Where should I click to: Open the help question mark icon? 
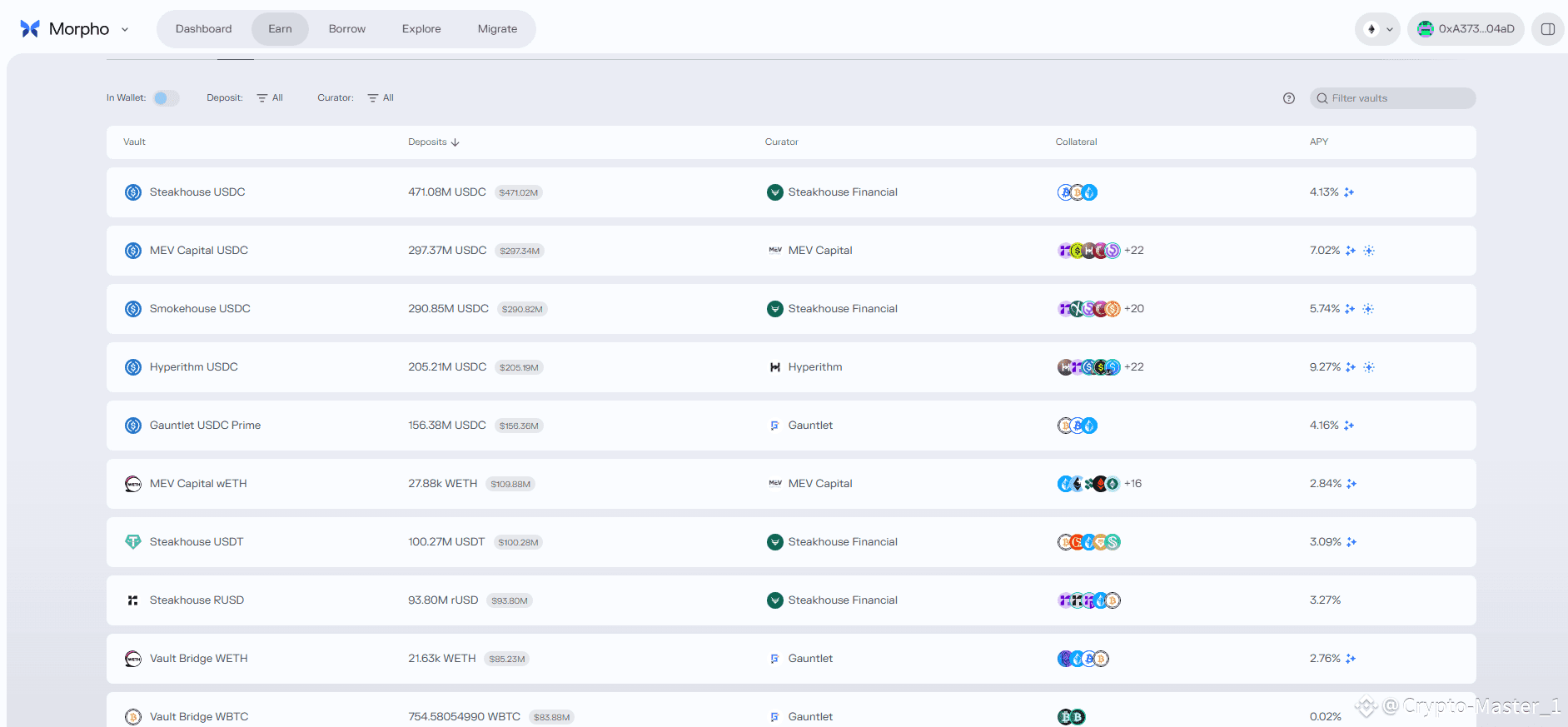[x=1288, y=98]
